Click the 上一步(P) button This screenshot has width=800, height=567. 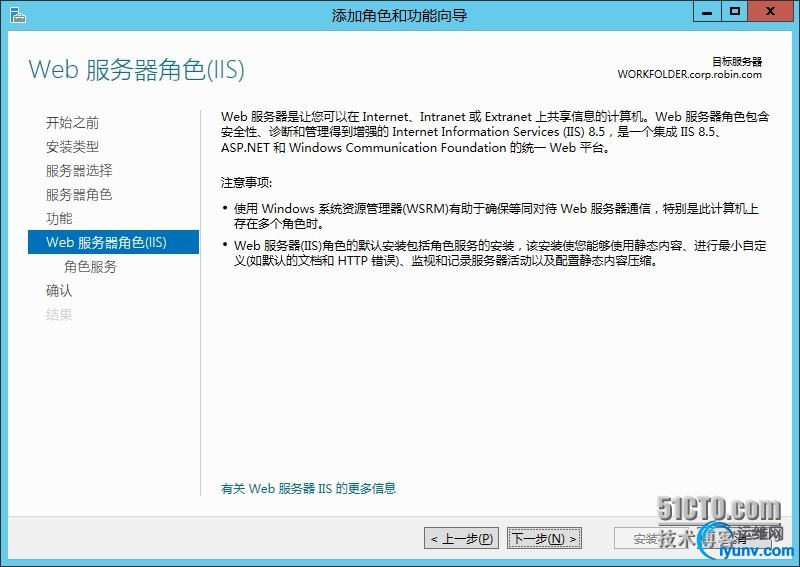[461, 538]
